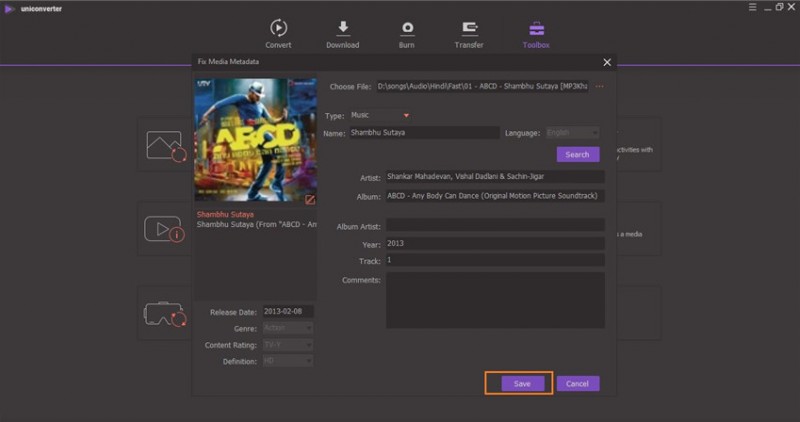
Task: Restore the uniconverter window size
Action: pyautogui.click(x=779, y=7)
